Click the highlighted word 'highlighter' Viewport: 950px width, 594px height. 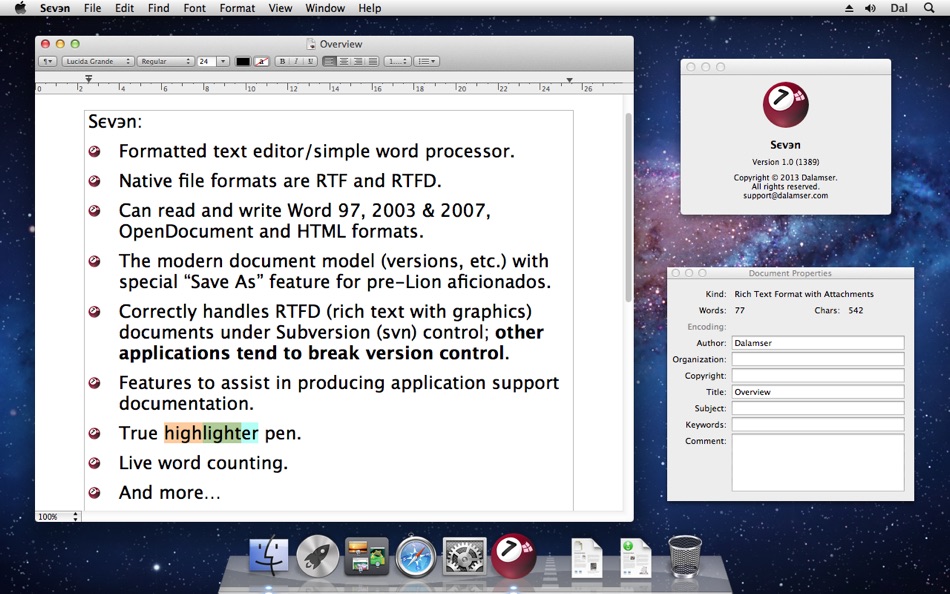pos(211,433)
